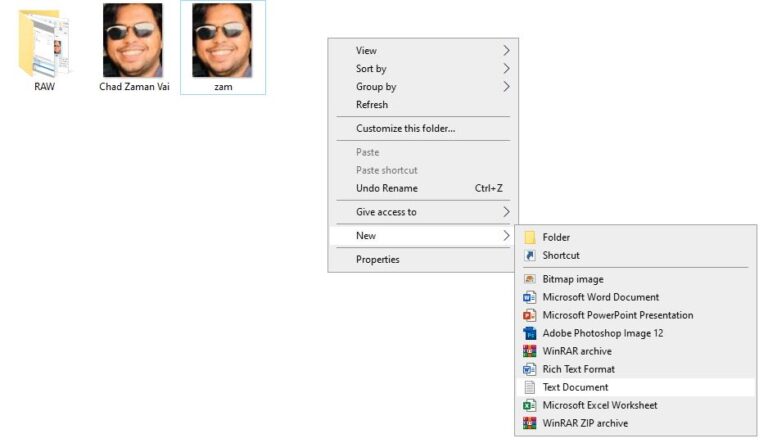Create a new Shortcut label

561,255
